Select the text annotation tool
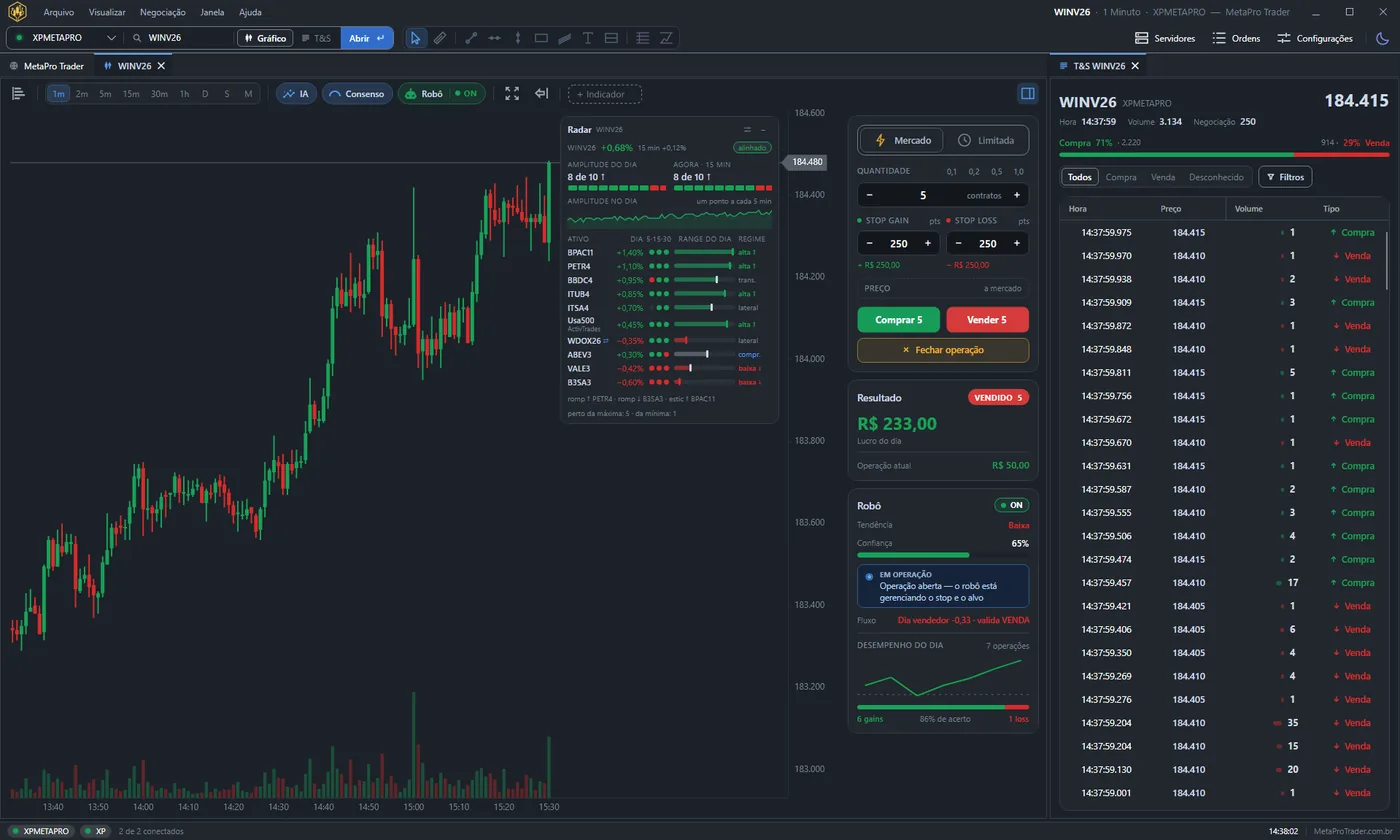The width and height of the screenshot is (1400, 840). [588, 38]
